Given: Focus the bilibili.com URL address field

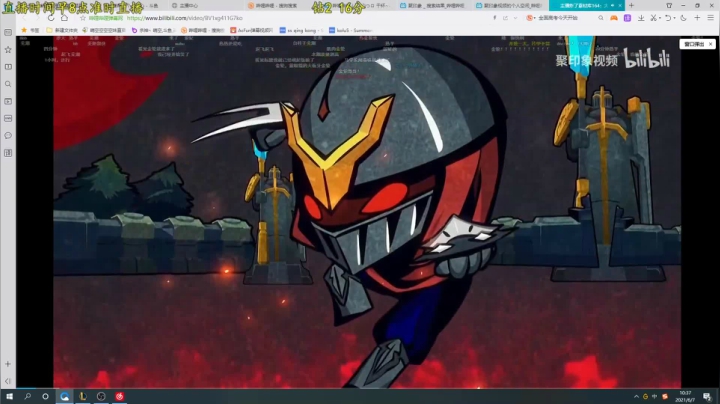Looking at the screenshot, I should [184, 18].
